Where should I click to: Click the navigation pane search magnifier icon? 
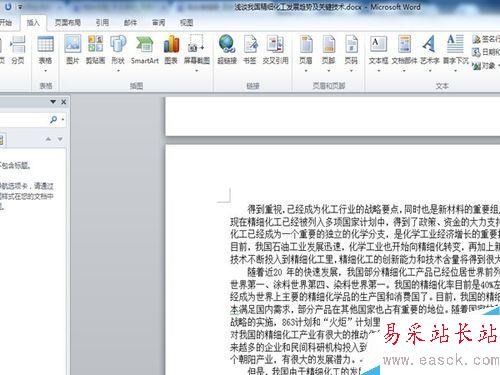[x=53, y=119]
